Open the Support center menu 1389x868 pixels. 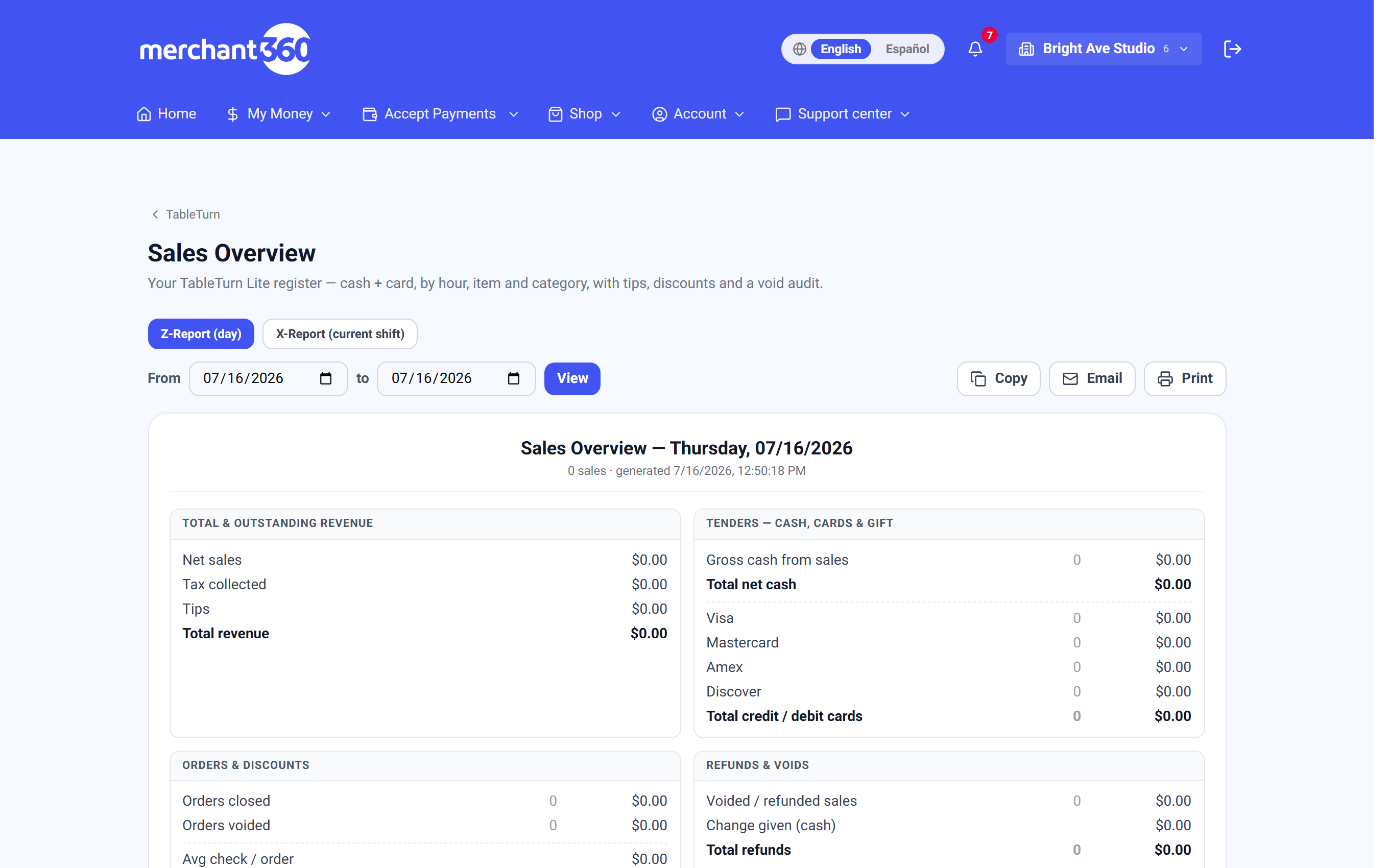[843, 114]
